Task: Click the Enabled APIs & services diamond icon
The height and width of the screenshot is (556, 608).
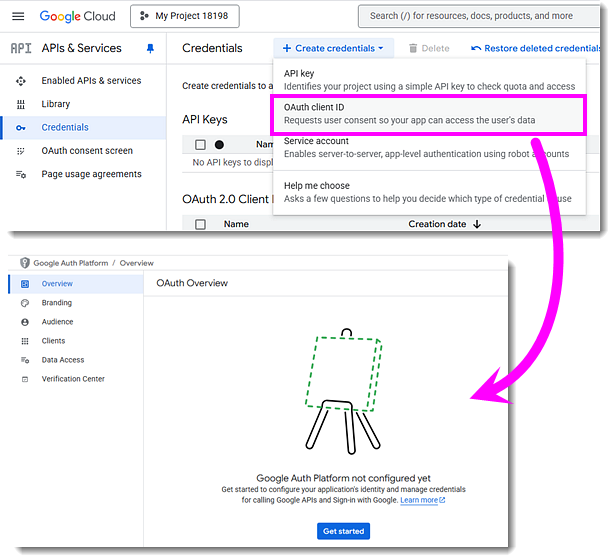Action: pyautogui.click(x=21, y=81)
